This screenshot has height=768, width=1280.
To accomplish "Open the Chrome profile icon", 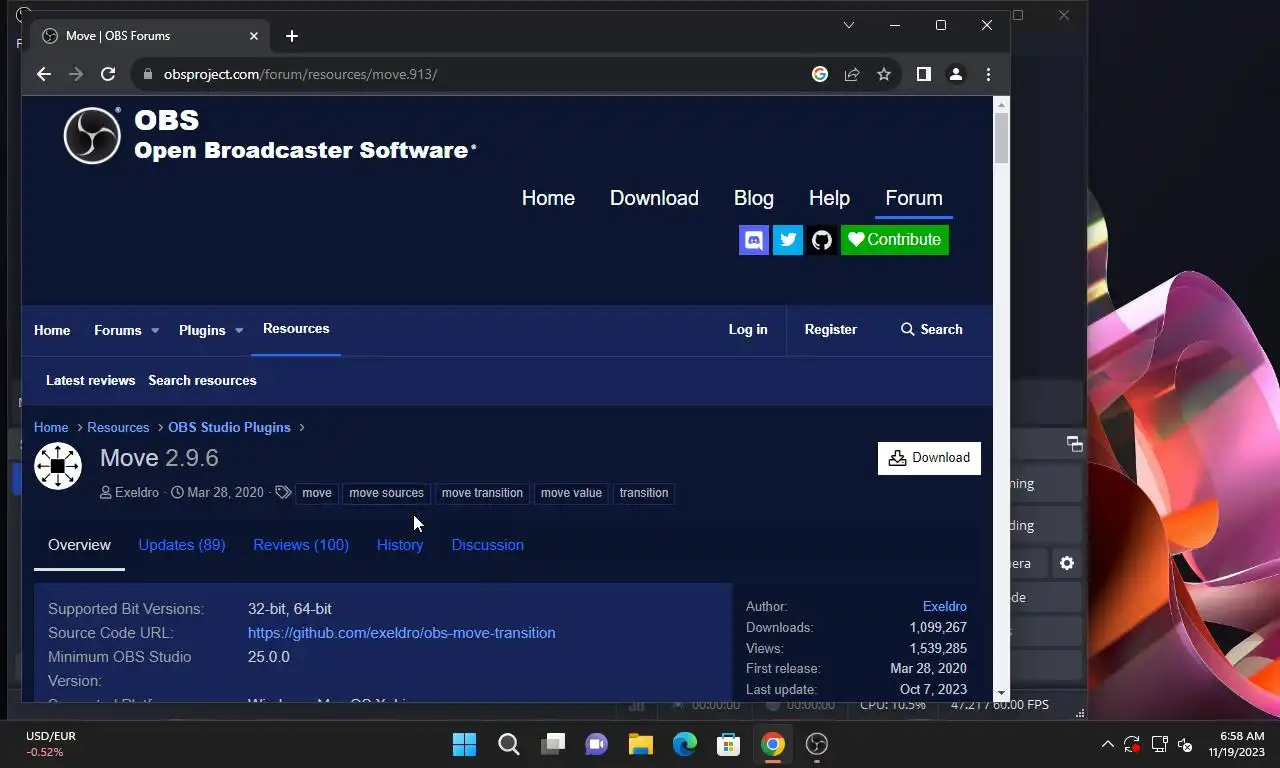I will [x=956, y=74].
